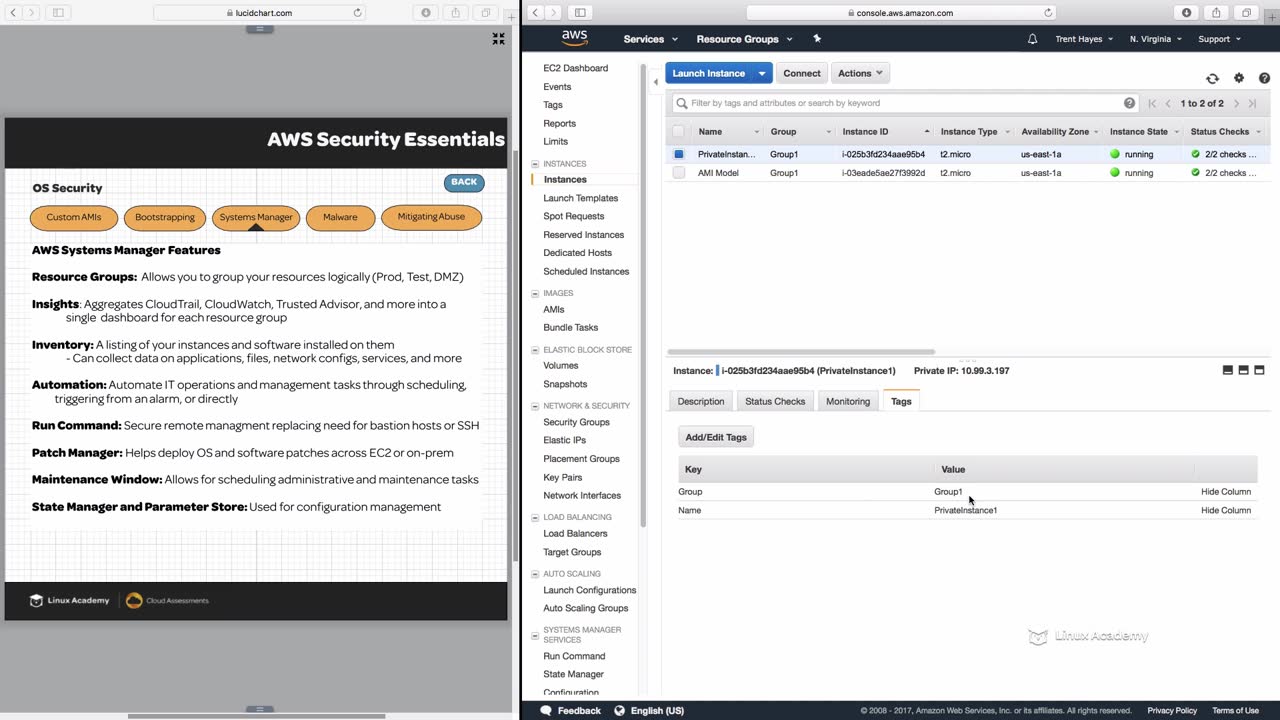Select the Tags tab in details pane
This screenshot has width=1280, height=720.
(x=901, y=401)
